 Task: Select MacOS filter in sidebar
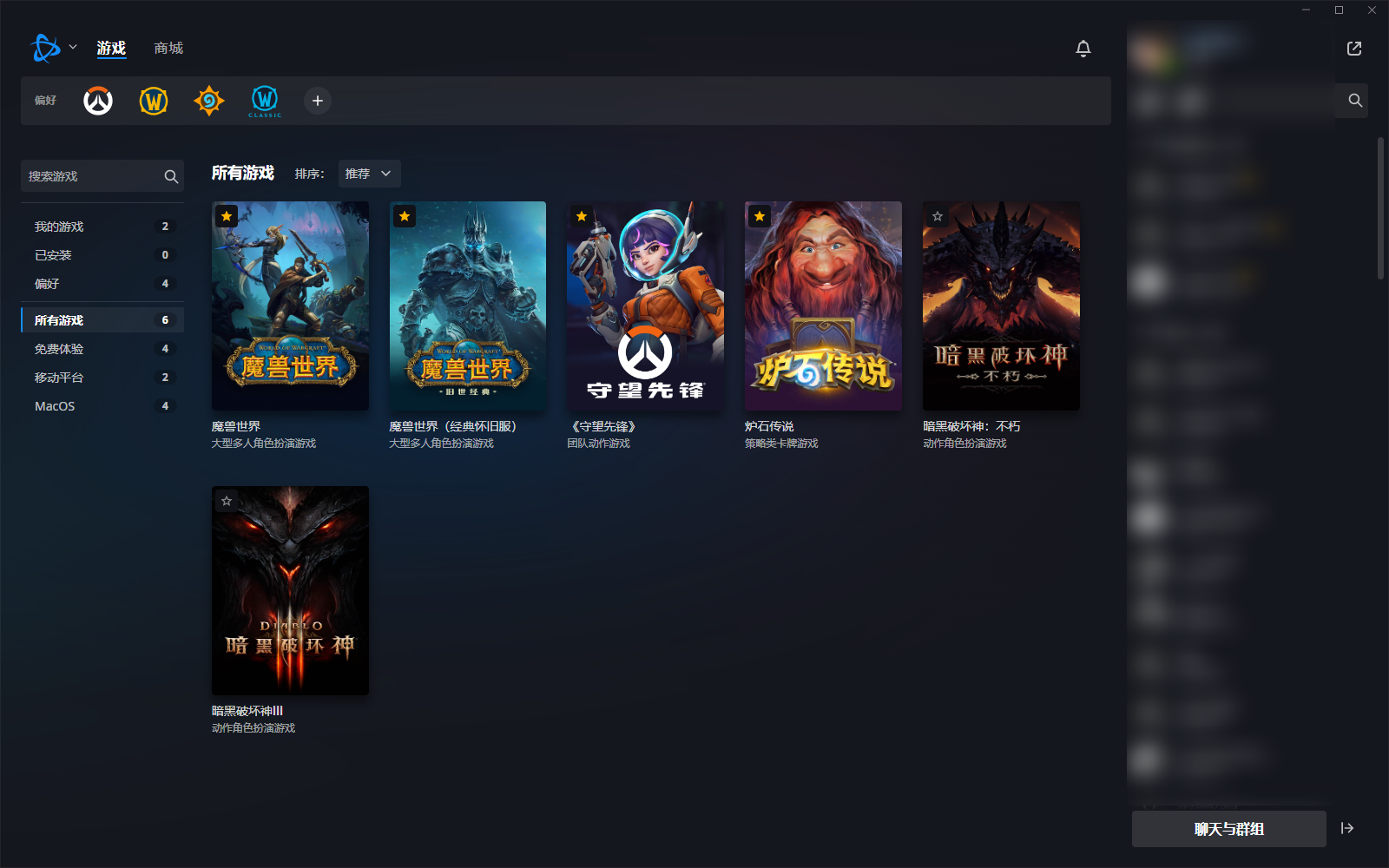click(x=102, y=406)
